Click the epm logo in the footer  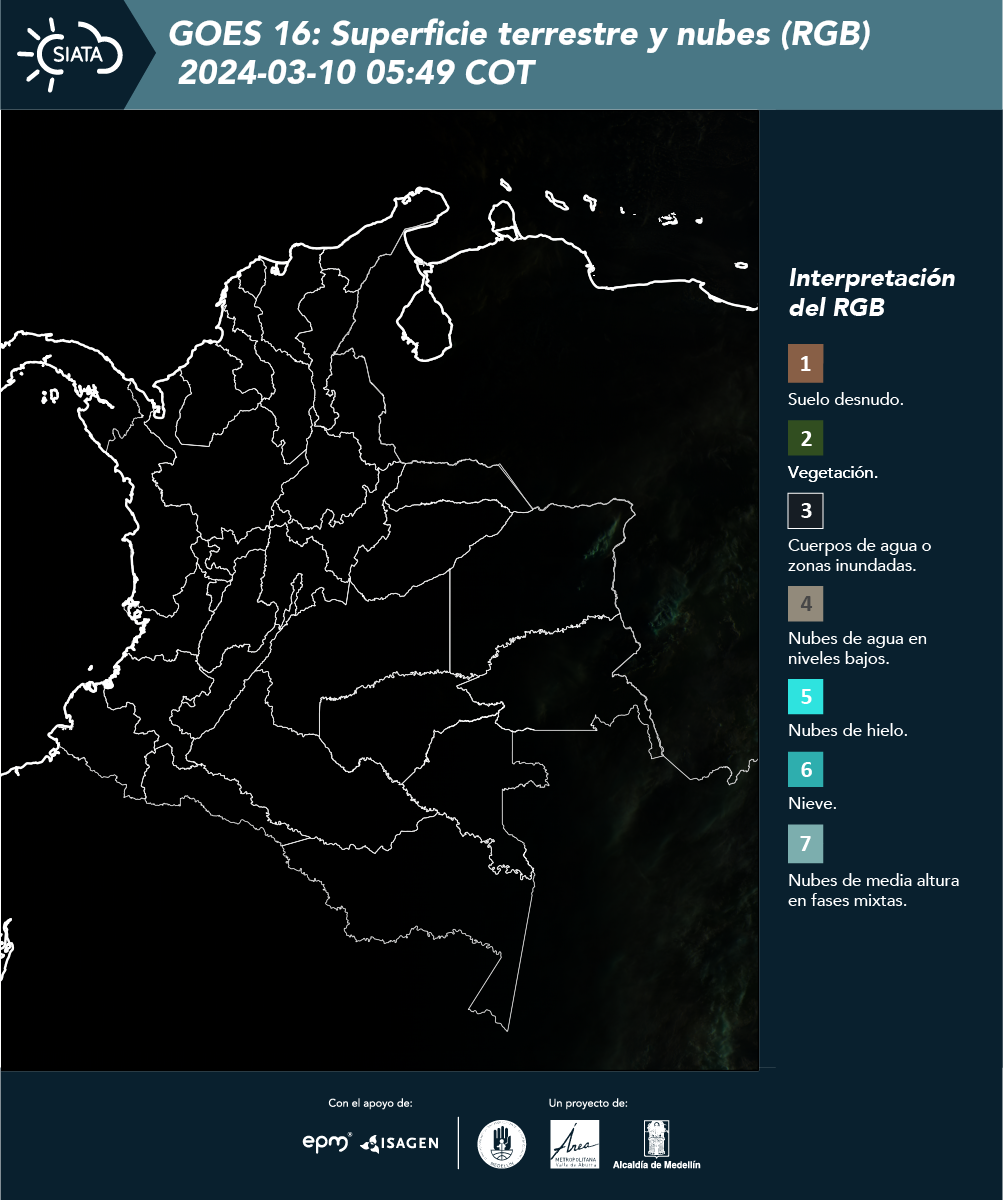(327, 1141)
